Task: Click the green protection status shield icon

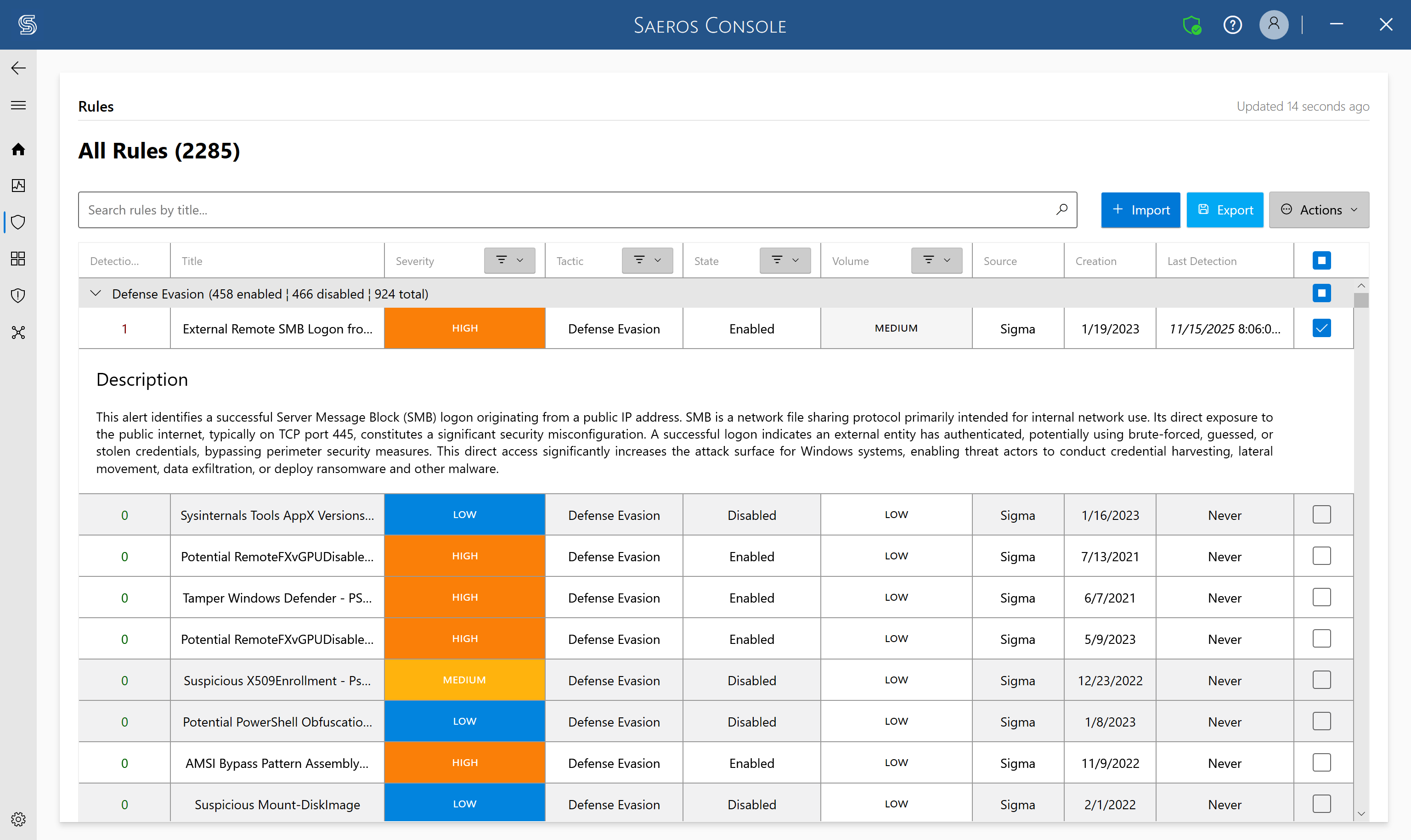Action: pos(1192,25)
